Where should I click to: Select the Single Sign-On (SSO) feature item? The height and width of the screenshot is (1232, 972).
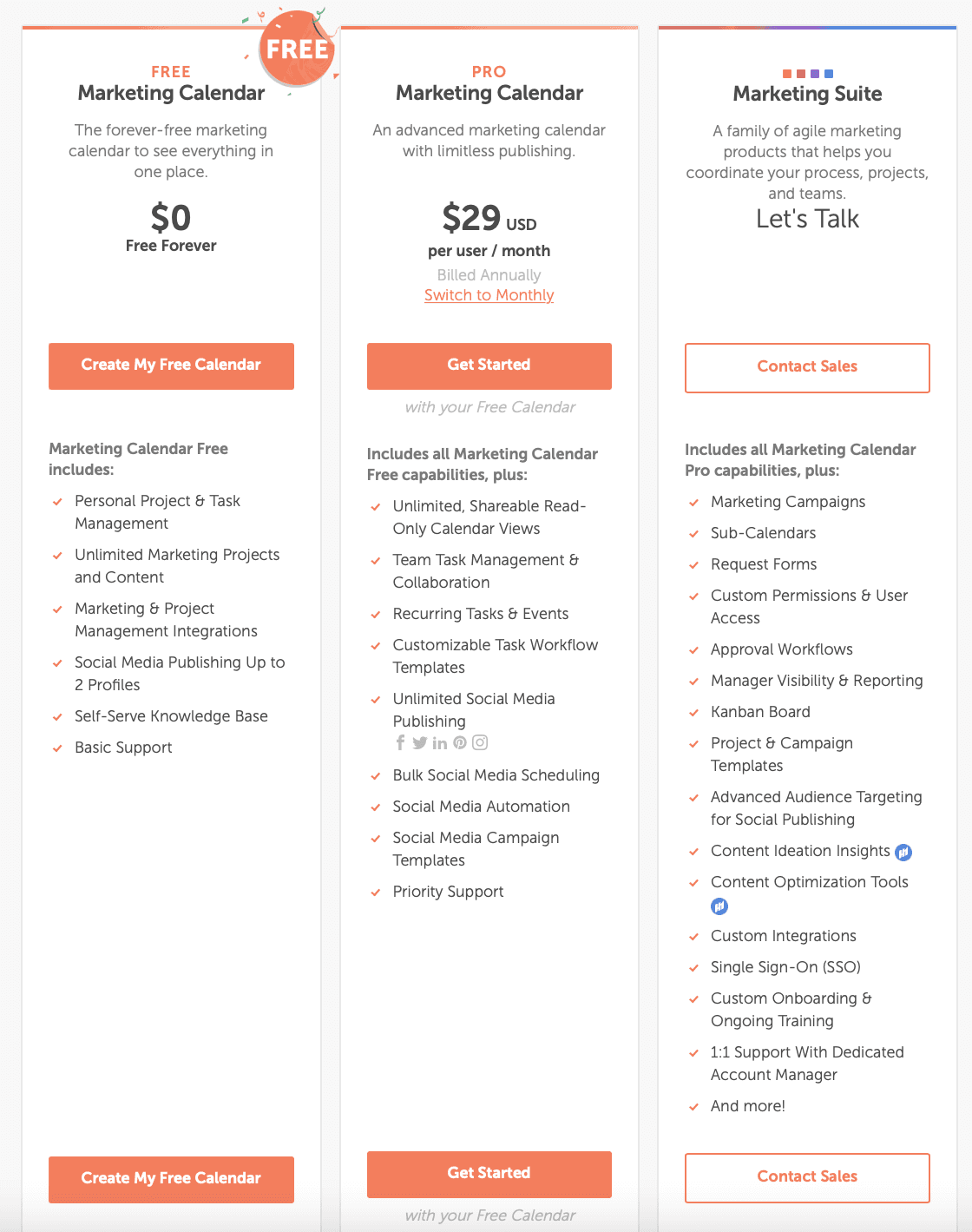785,967
